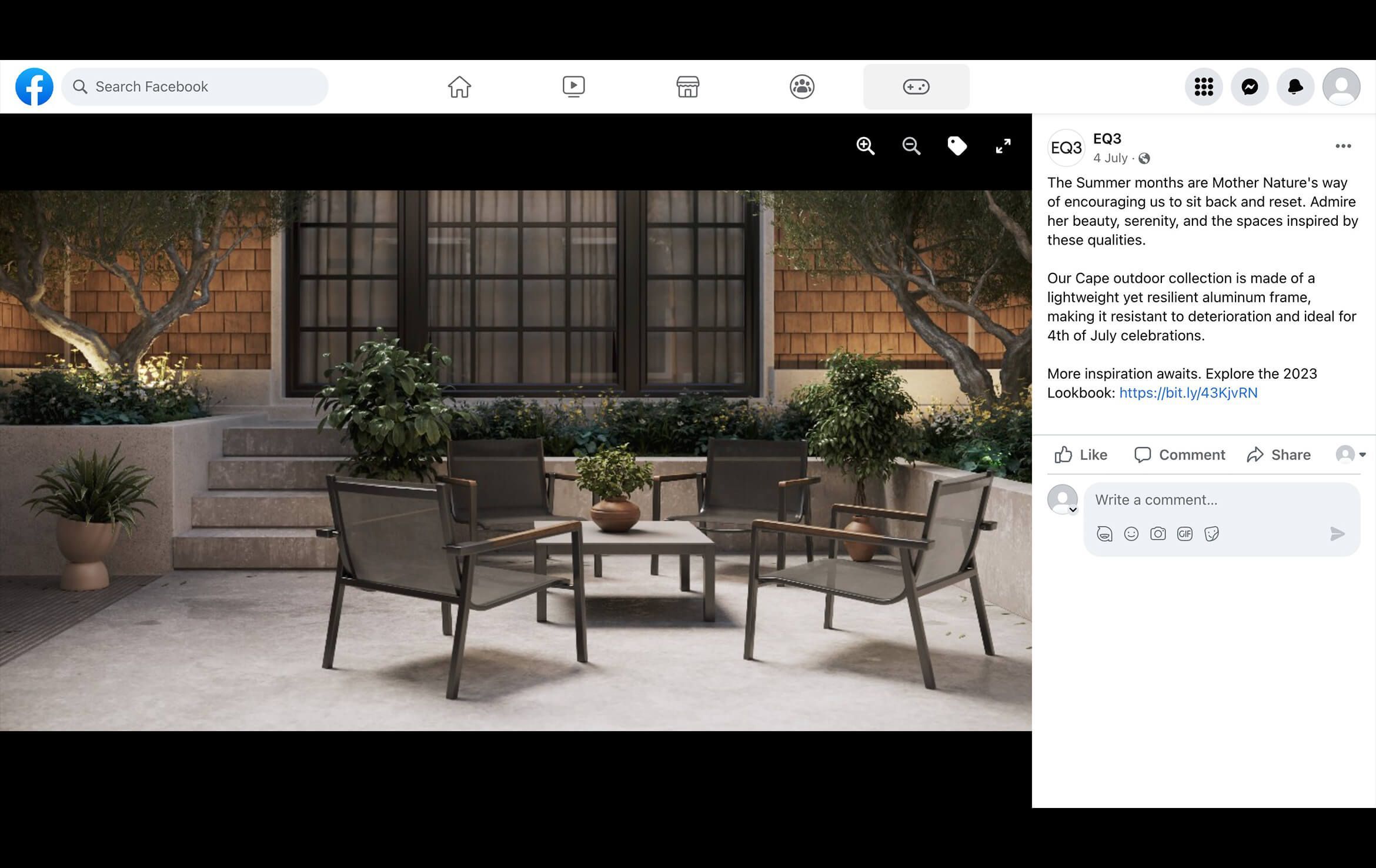Viewport: 1376px width, 868px height.
Task: Insert an emoji into the comment
Action: click(1131, 534)
